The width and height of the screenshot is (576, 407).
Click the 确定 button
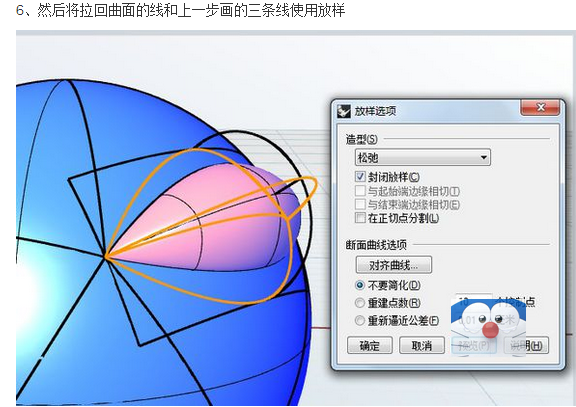click(370, 345)
